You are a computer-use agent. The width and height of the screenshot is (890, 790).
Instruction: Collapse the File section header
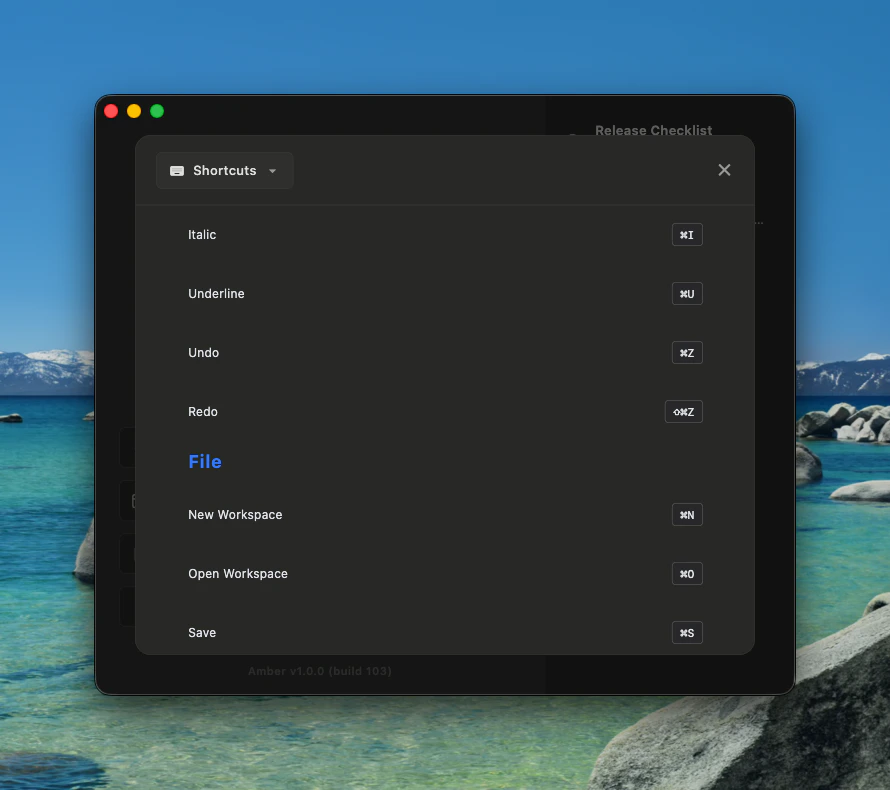click(205, 461)
